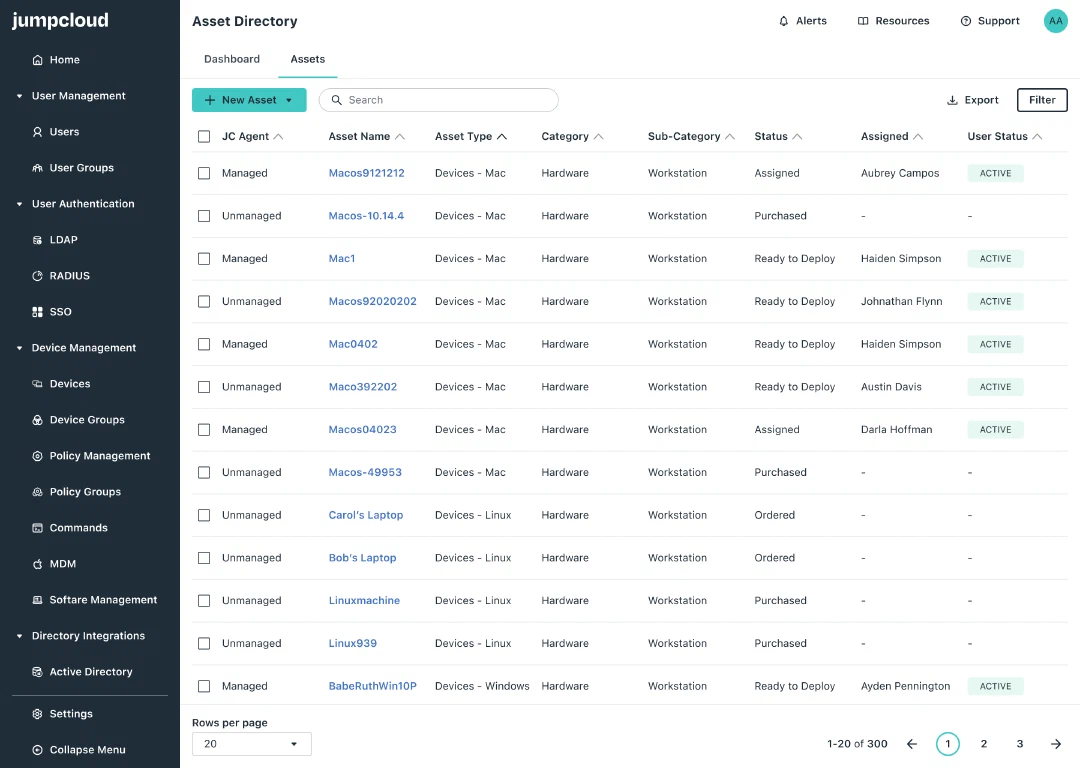Check the Macos-10.14.4 row checkbox

[x=204, y=216]
